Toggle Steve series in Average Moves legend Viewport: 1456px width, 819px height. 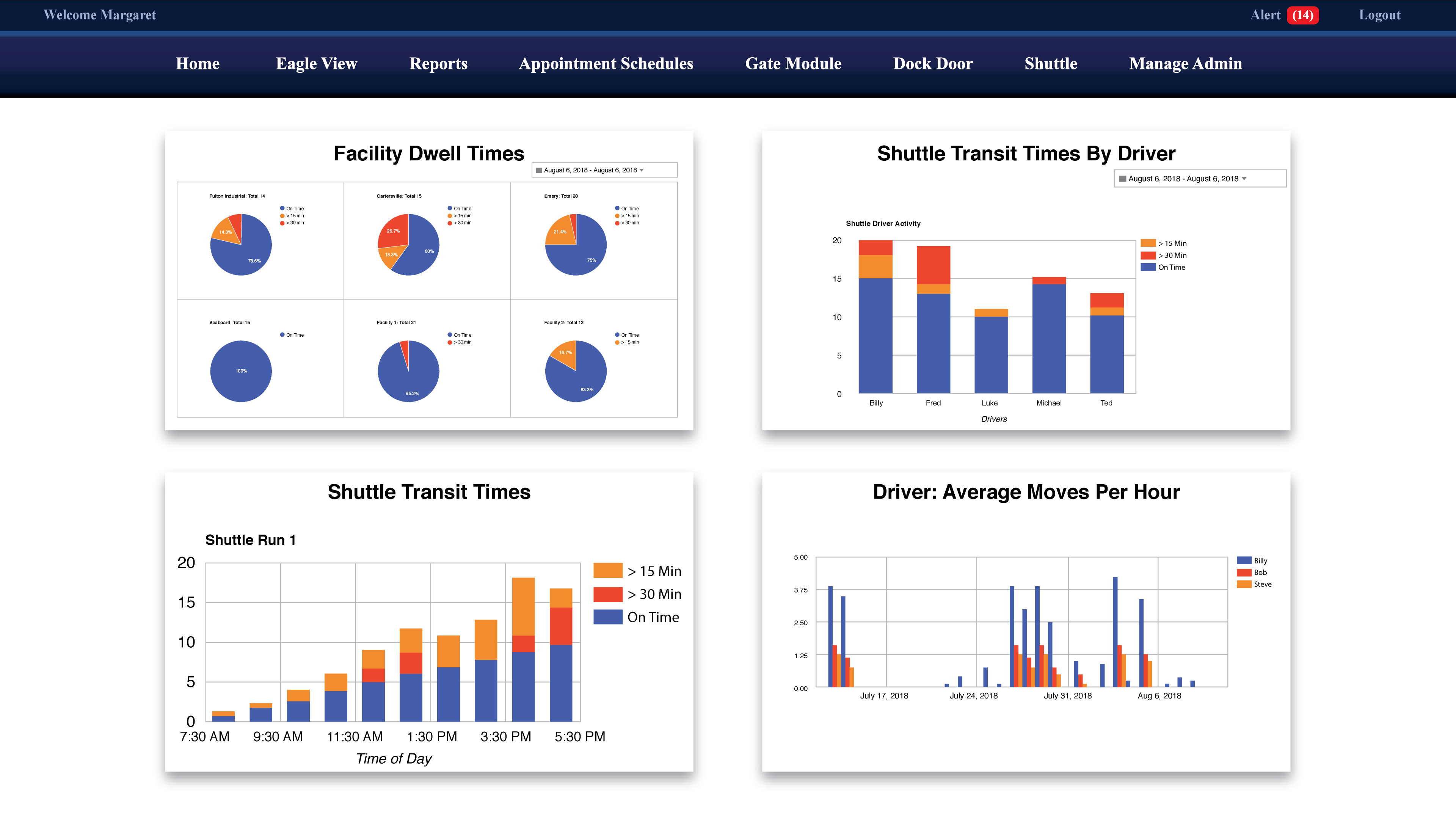coord(1262,584)
